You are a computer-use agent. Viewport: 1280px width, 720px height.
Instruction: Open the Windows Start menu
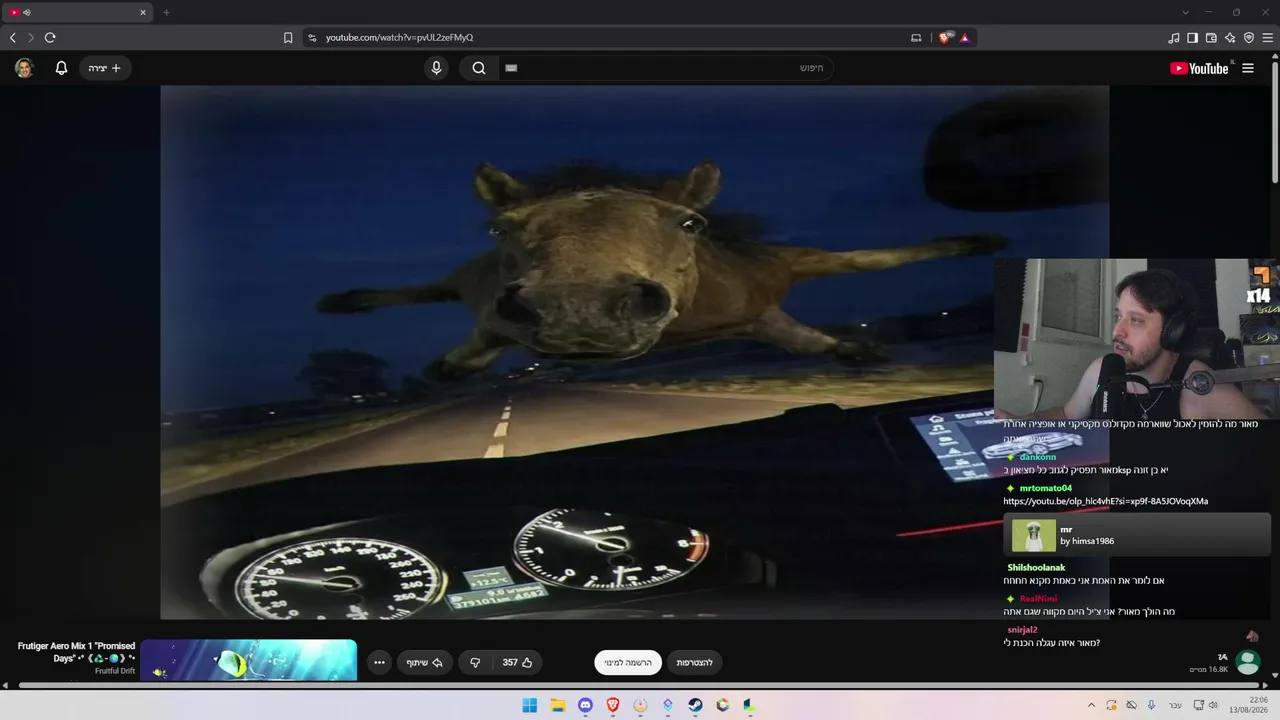pyautogui.click(x=530, y=705)
